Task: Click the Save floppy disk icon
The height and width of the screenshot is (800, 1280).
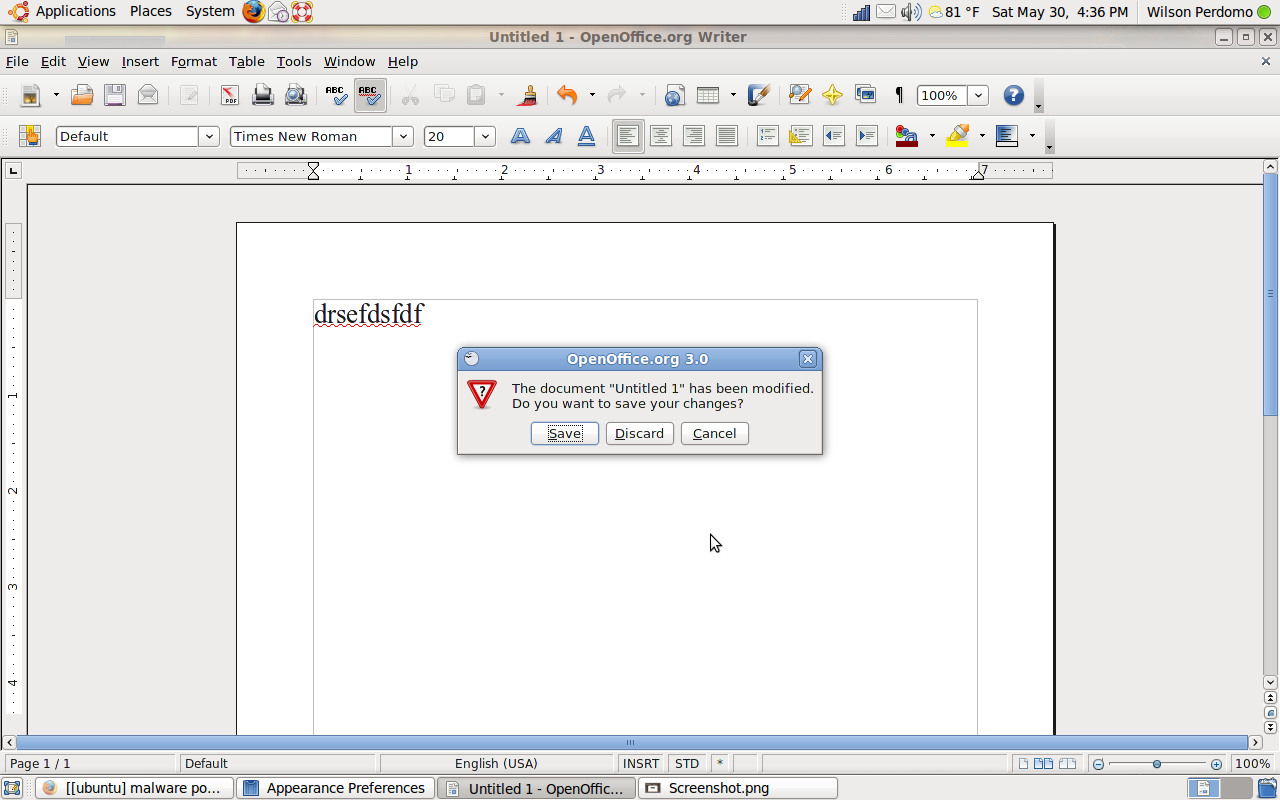Action: click(115, 95)
